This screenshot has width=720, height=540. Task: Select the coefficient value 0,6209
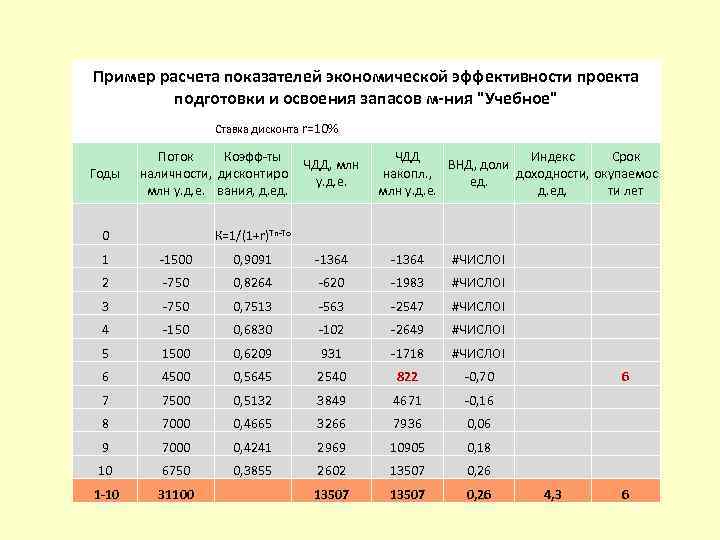[x=253, y=354]
